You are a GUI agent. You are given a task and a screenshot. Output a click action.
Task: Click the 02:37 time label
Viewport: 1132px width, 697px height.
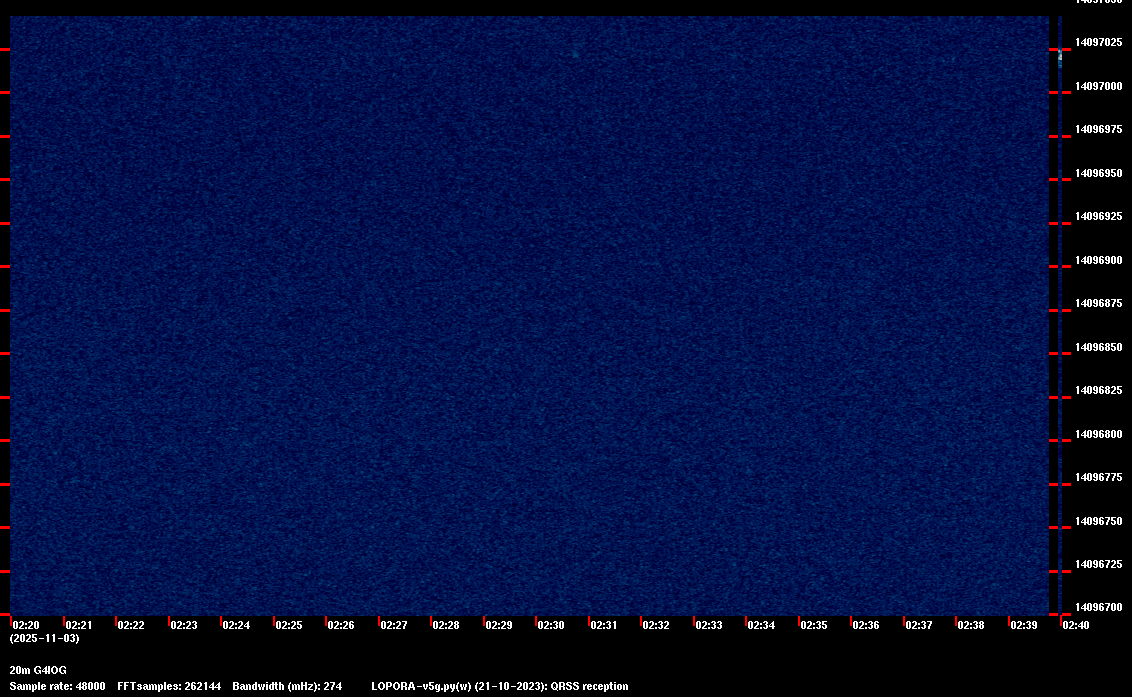[918, 625]
